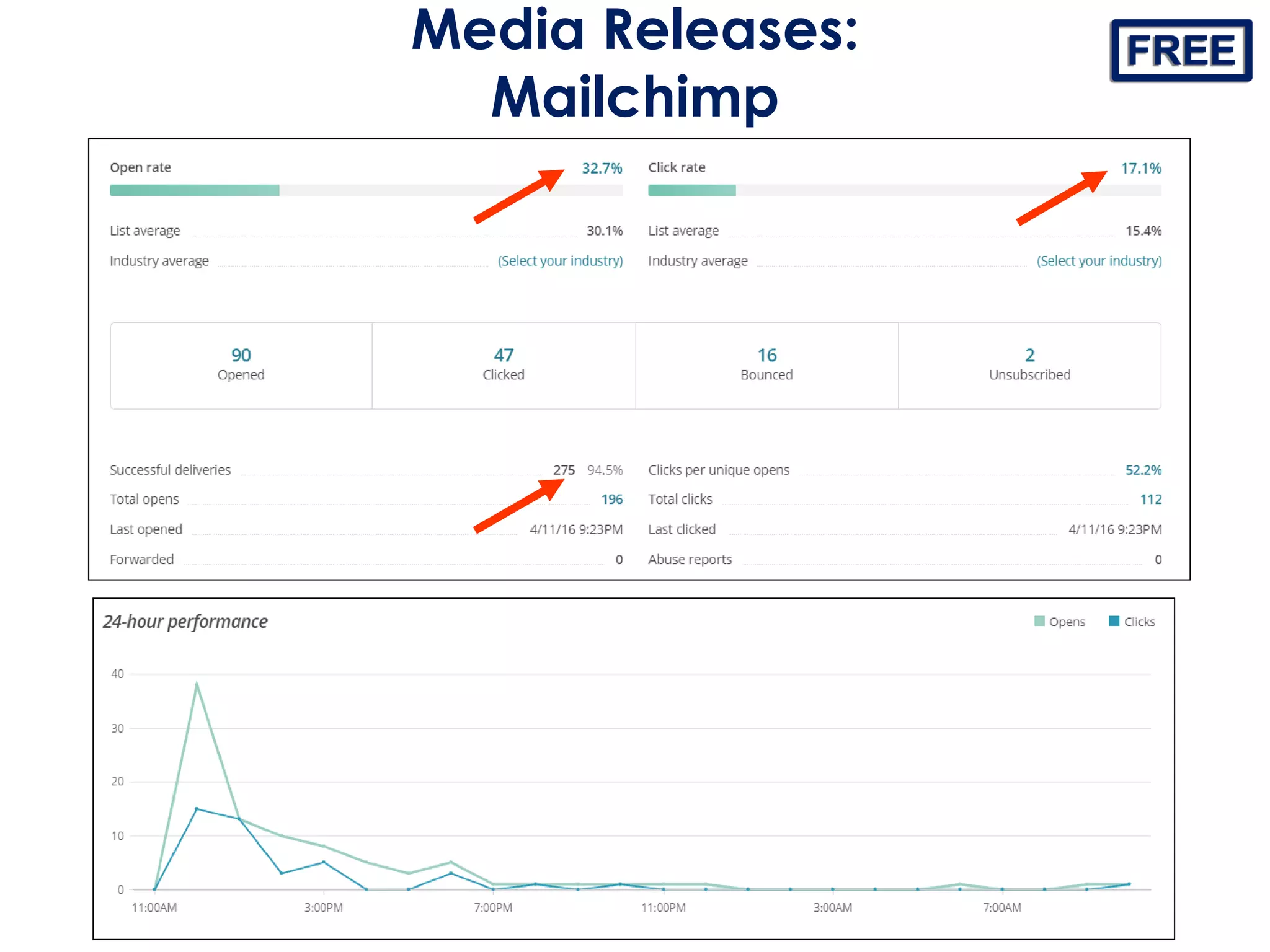
Task: Click the 94.5% delivery percentage
Action: point(605,470)
